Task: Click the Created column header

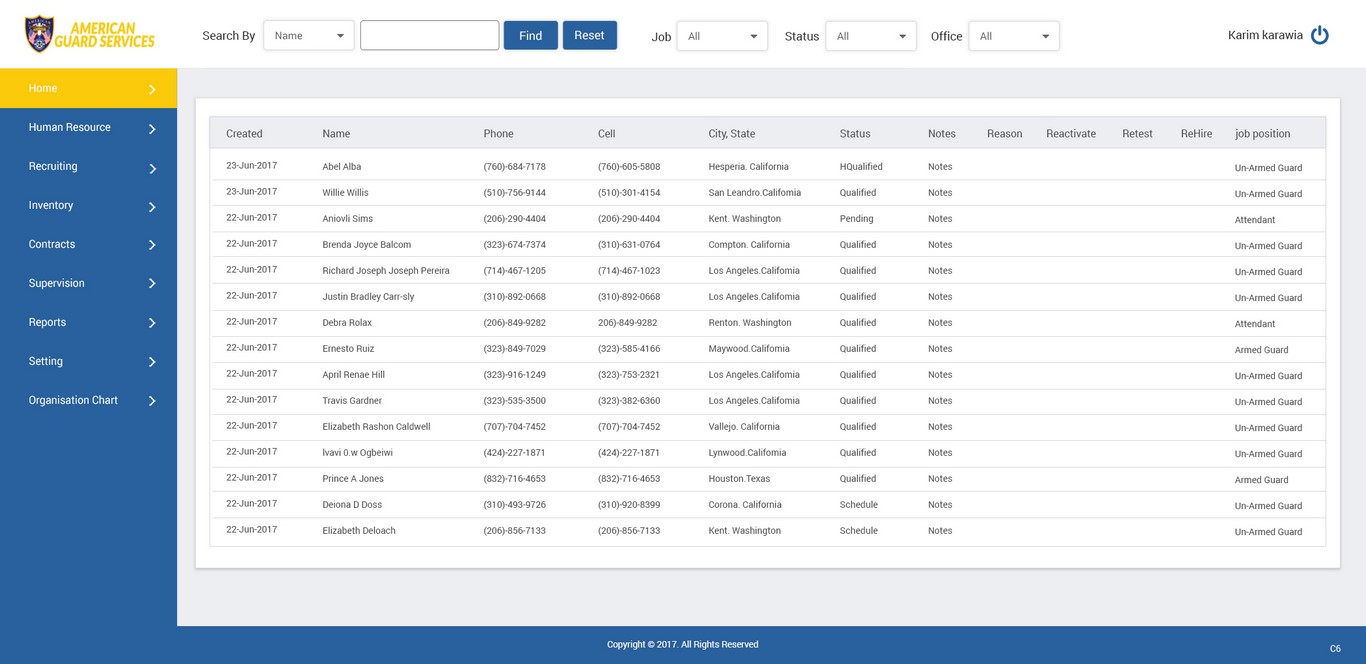Action: pos(244,134)
